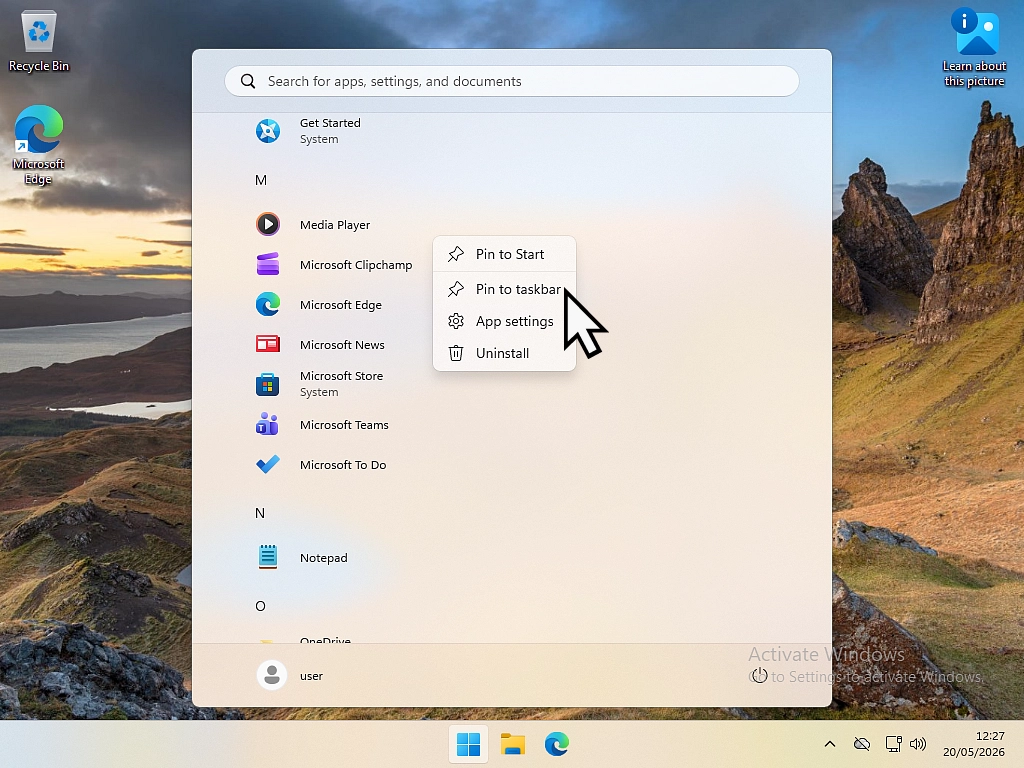The height and width of the screenshot is (768, 1024).
Task: Choose Pin to taskbar in context menu
Action: [x=504, y=289]
